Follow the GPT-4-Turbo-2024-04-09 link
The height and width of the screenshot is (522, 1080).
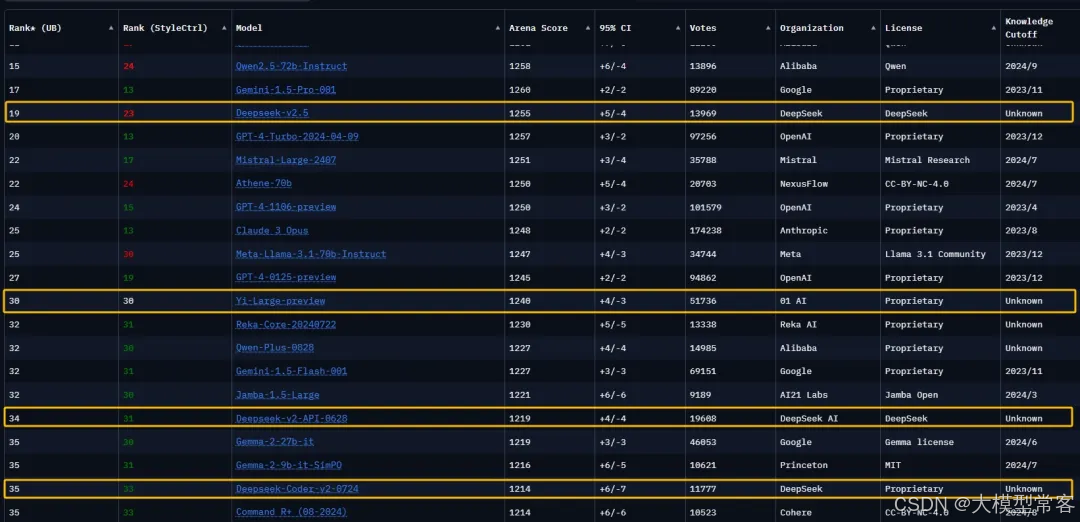(x=297, y=136)
